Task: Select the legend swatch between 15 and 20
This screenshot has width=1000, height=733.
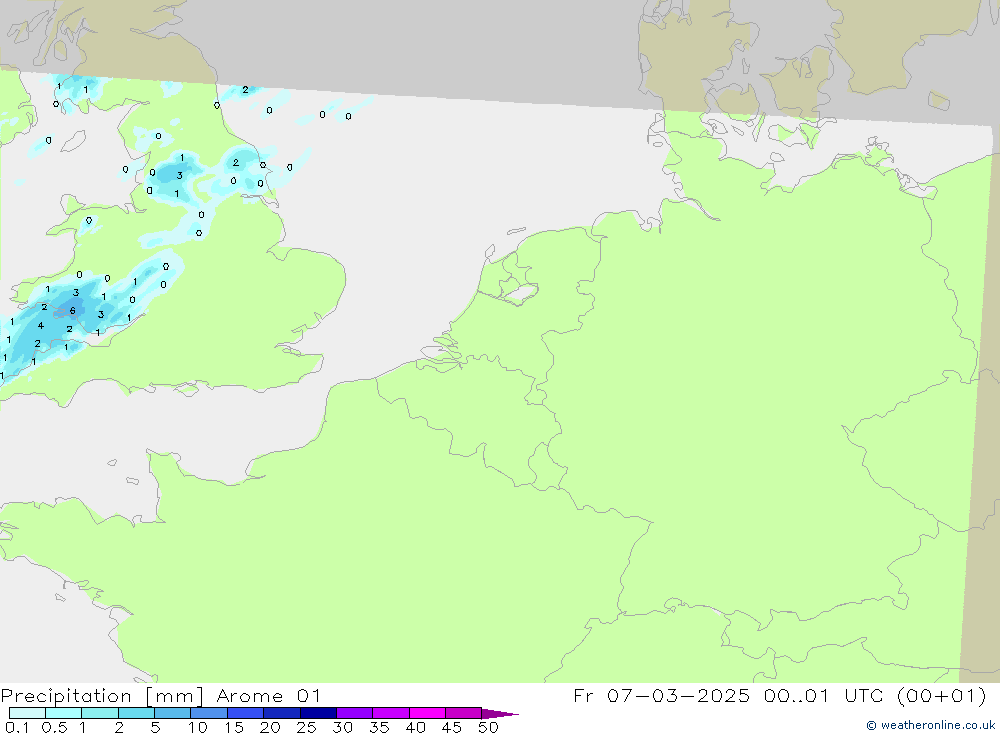Action: pyautogui.click(x=246, y=713)
